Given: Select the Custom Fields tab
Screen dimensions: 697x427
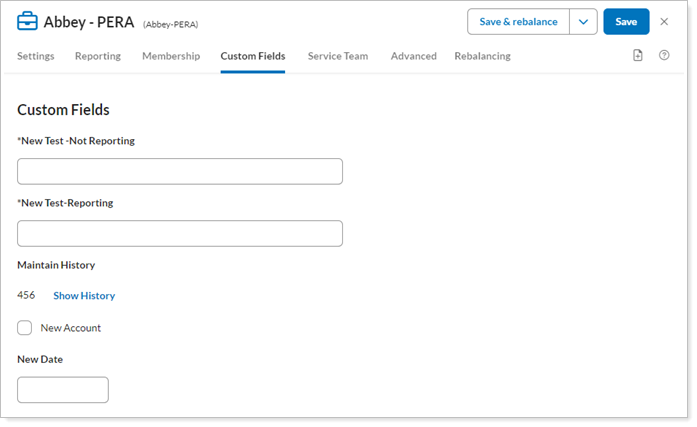Looking at the screenshot, I should tap(253, 56).
